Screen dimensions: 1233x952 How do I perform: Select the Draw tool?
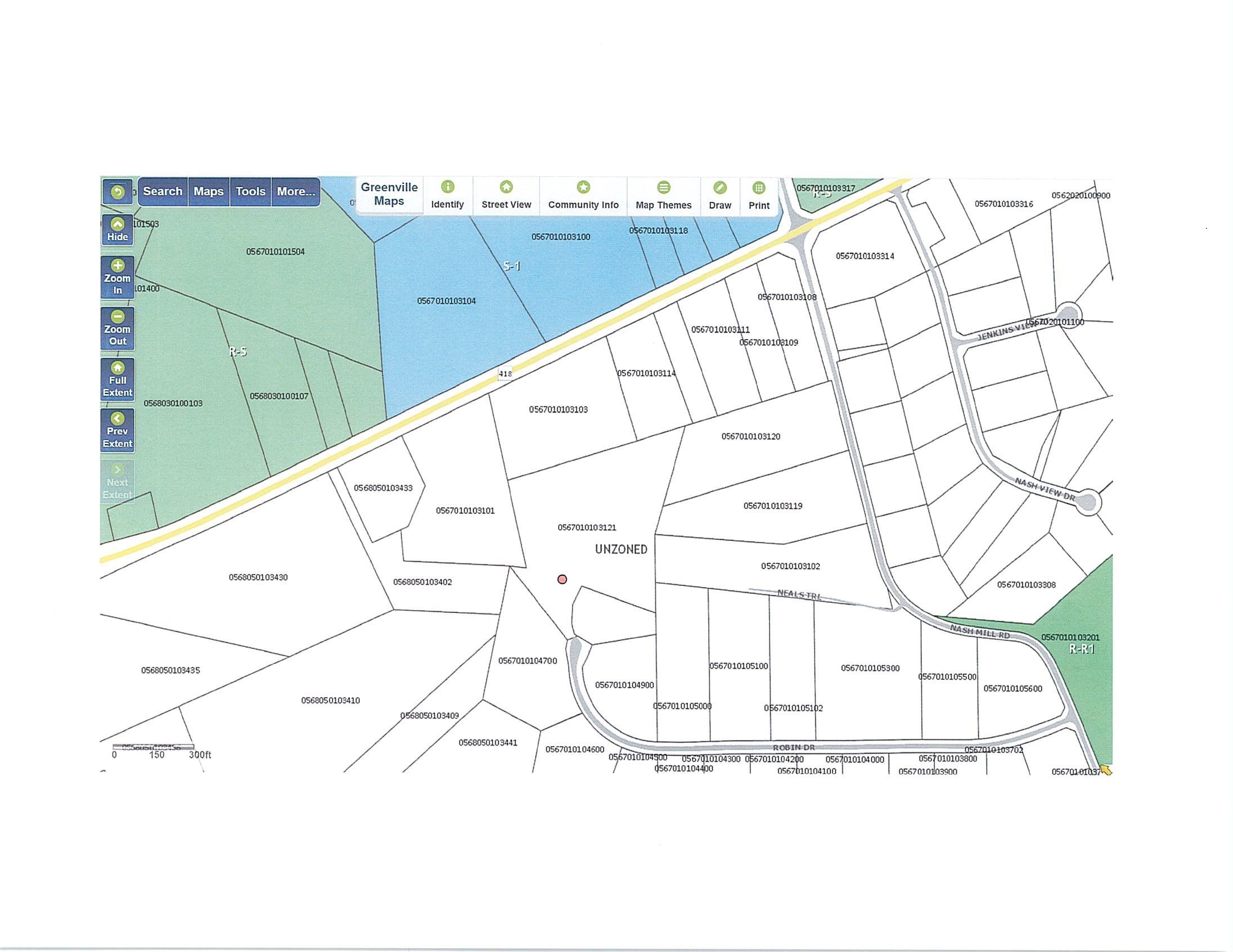click(x=720, y=195)
